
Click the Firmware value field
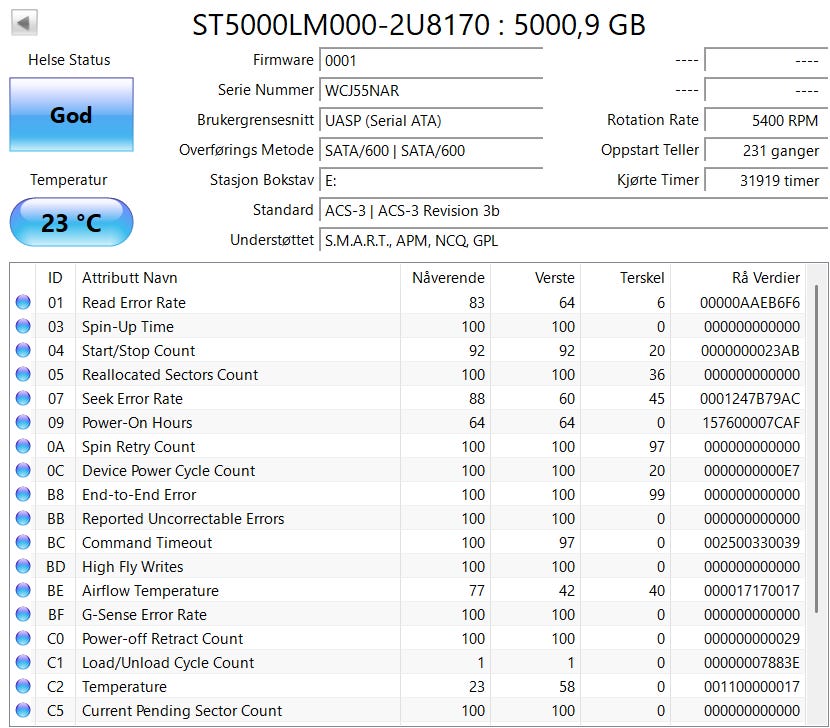(430, 61)
